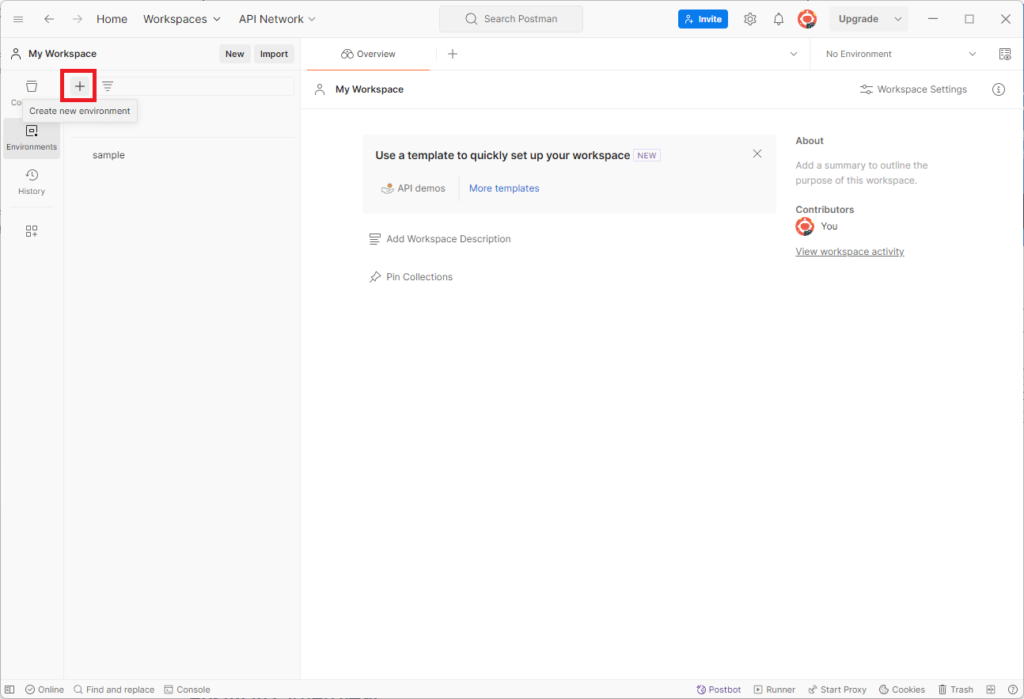Open the History sidebar section
Image resolution: width=1024 pixels, height=699 pixels.
31,182
